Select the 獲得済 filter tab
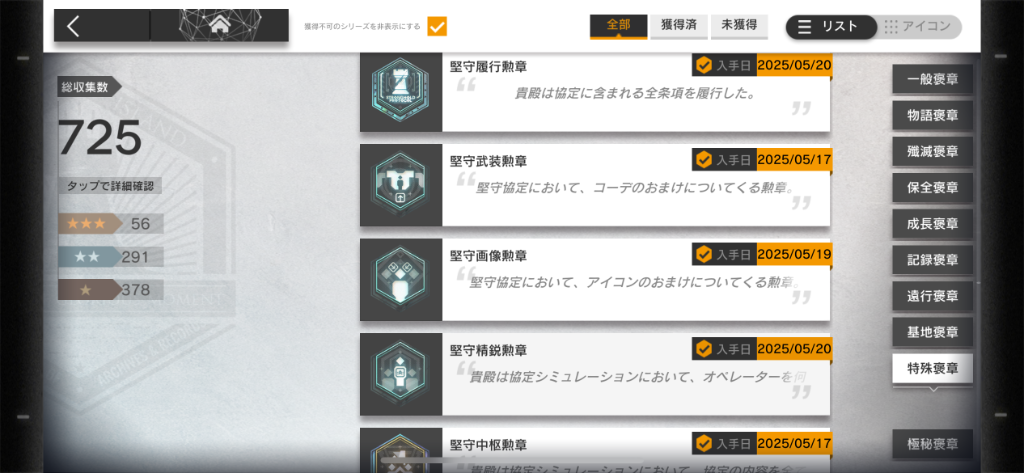 679,26
